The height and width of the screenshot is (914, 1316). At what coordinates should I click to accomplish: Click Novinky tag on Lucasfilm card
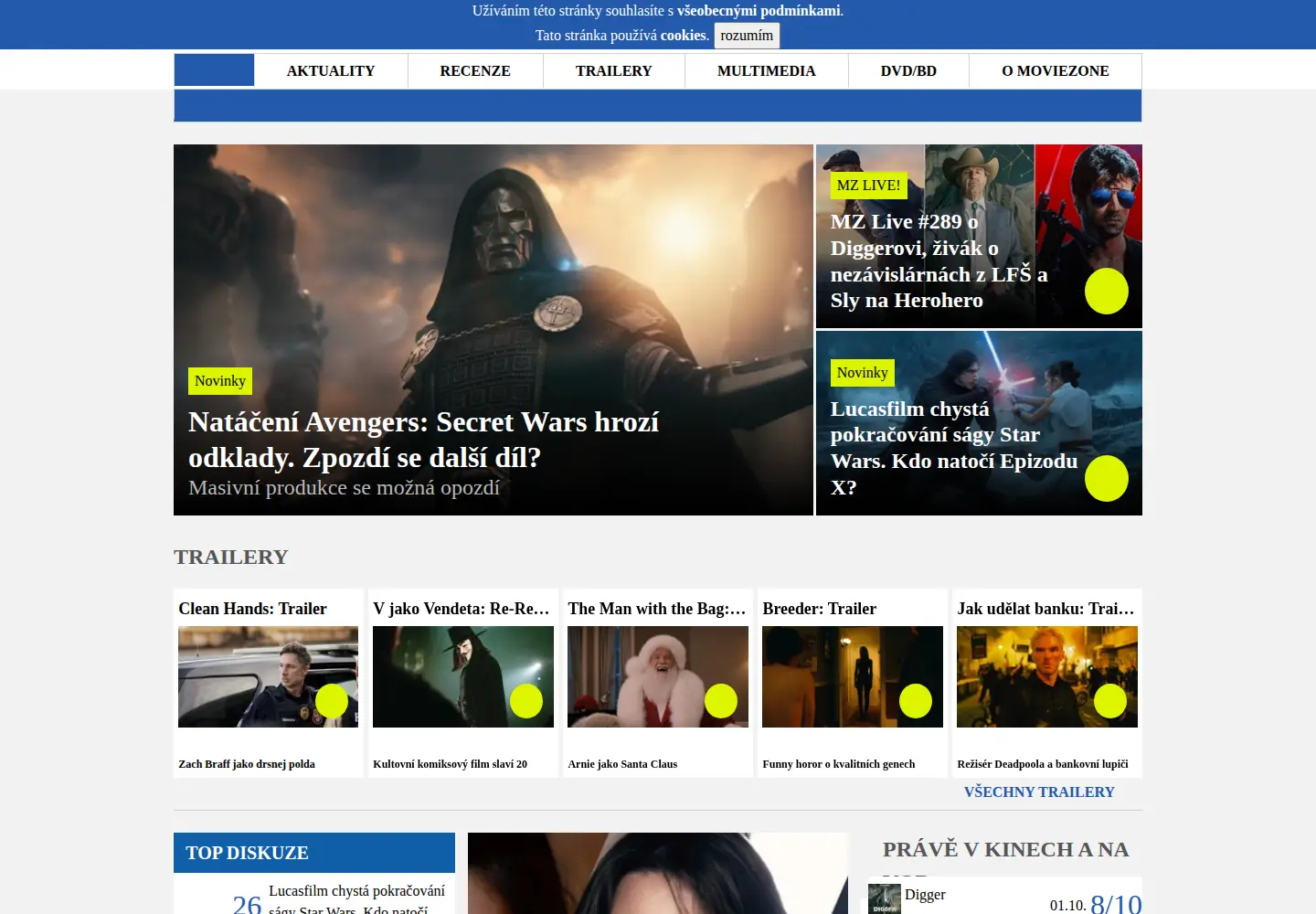click(x=862, y=373)
